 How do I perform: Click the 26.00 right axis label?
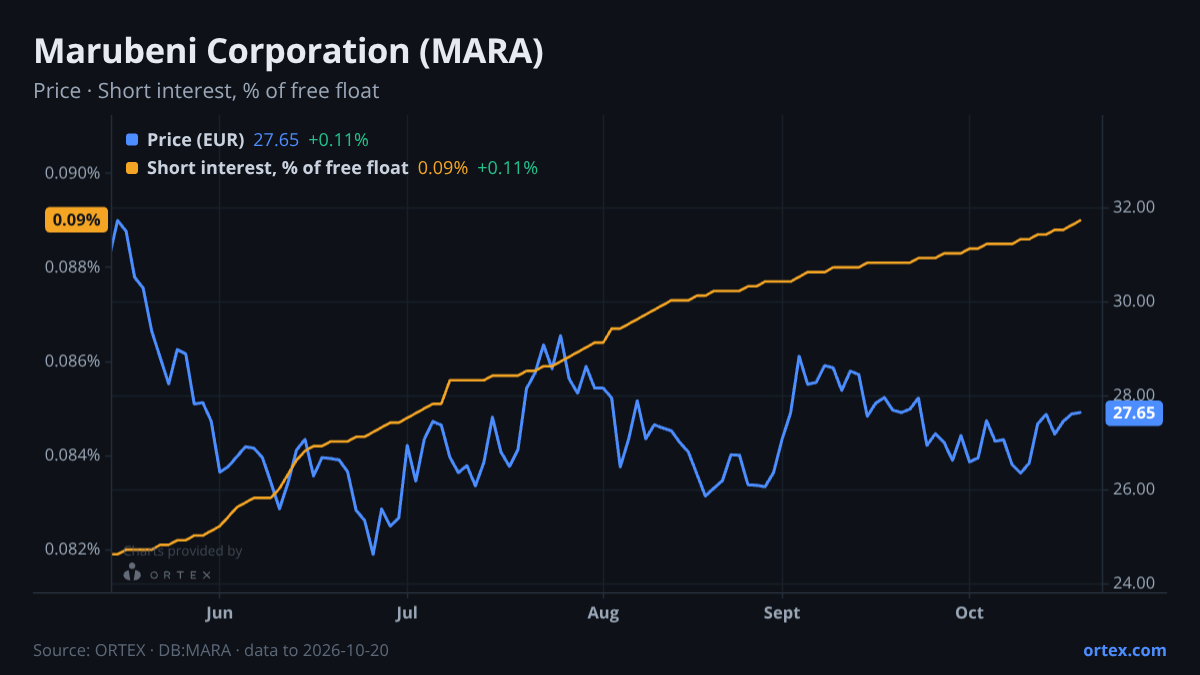tap(1134, 489)
